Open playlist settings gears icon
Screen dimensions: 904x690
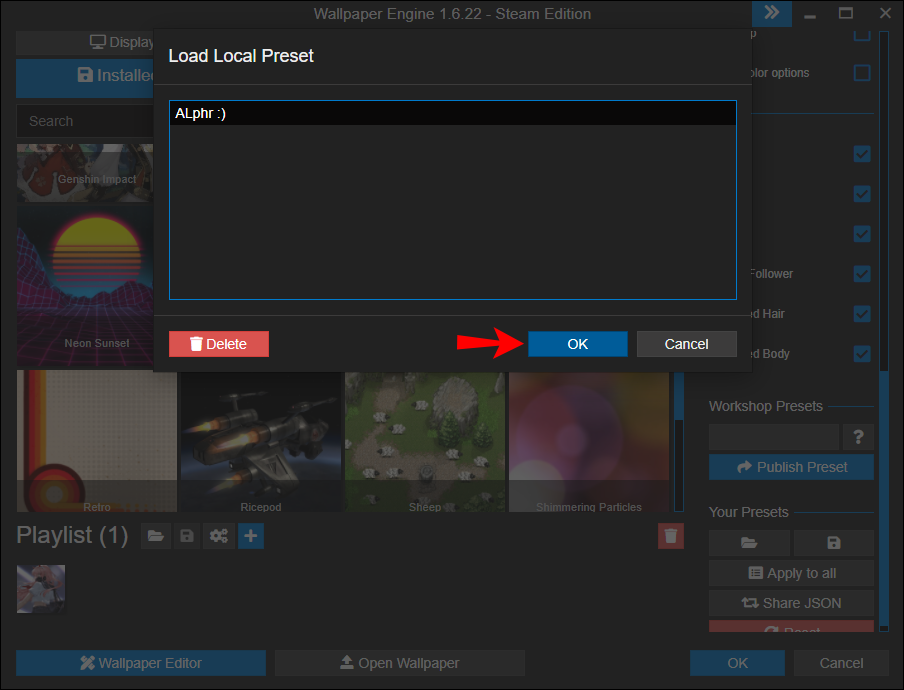coord(219,536)
